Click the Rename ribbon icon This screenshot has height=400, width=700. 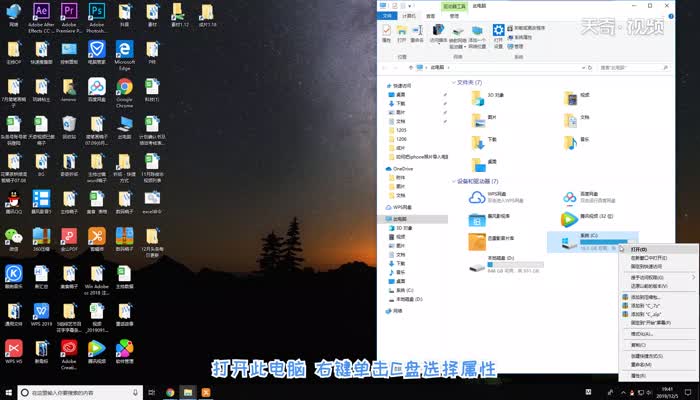tap(417, 34)
